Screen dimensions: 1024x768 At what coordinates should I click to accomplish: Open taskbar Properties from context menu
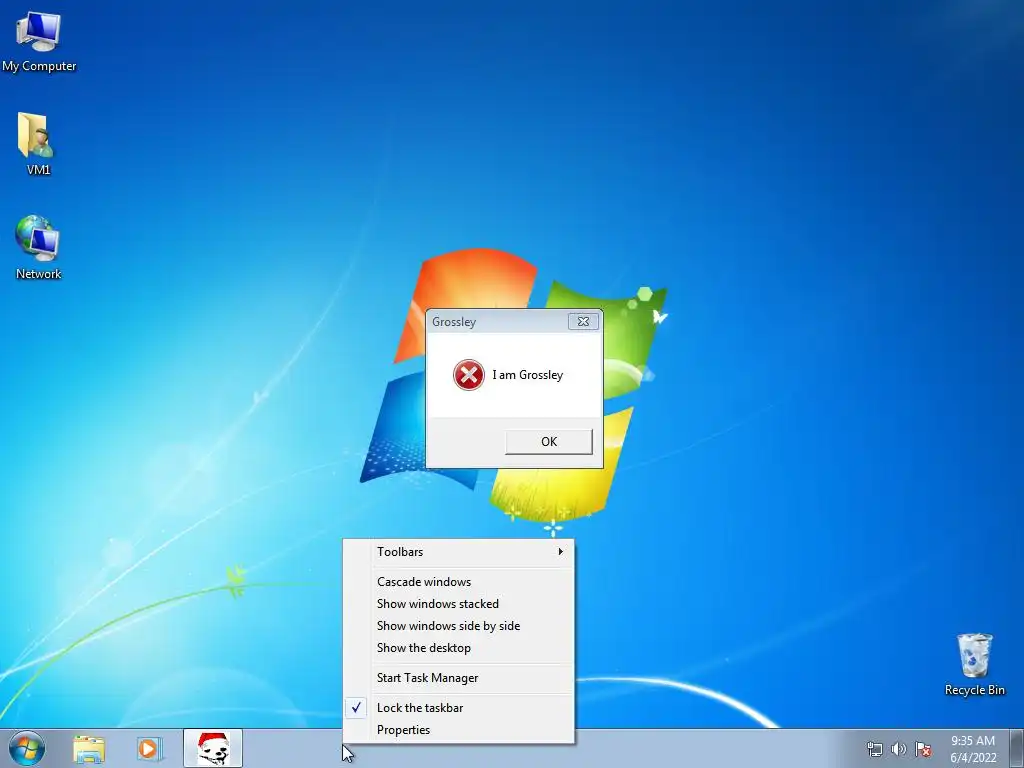point(458,730)
